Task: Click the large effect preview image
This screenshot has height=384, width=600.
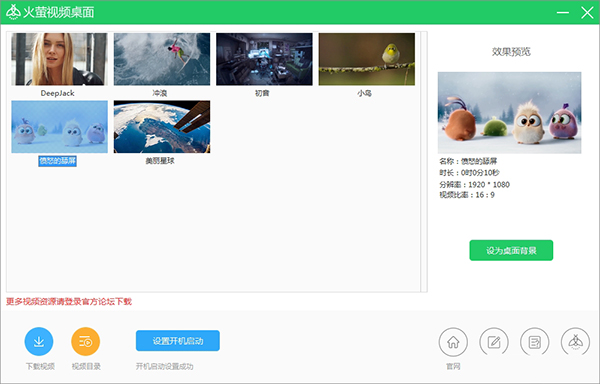Action: [x=509, y=112]
